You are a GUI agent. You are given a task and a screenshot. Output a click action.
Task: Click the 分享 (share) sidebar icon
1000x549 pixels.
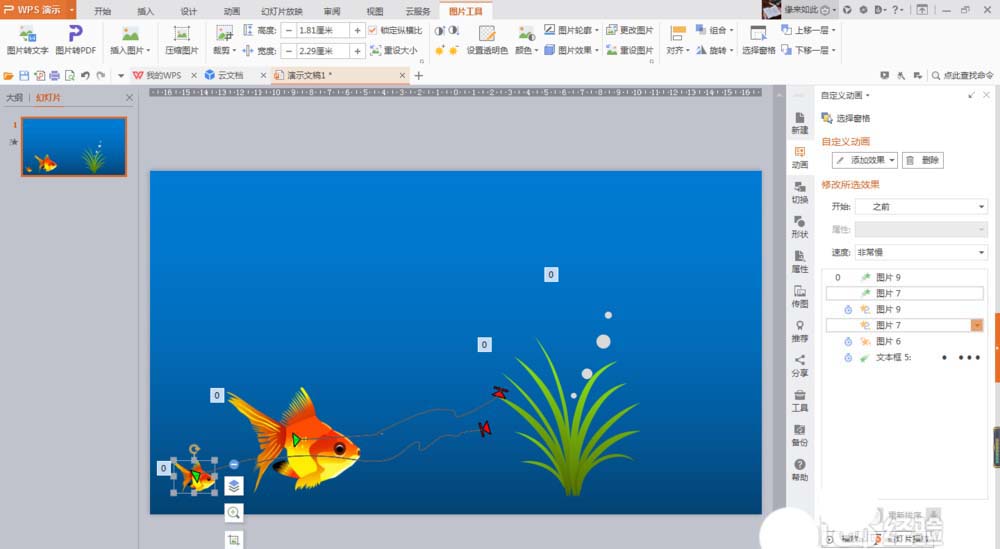[x=800, y=365]
